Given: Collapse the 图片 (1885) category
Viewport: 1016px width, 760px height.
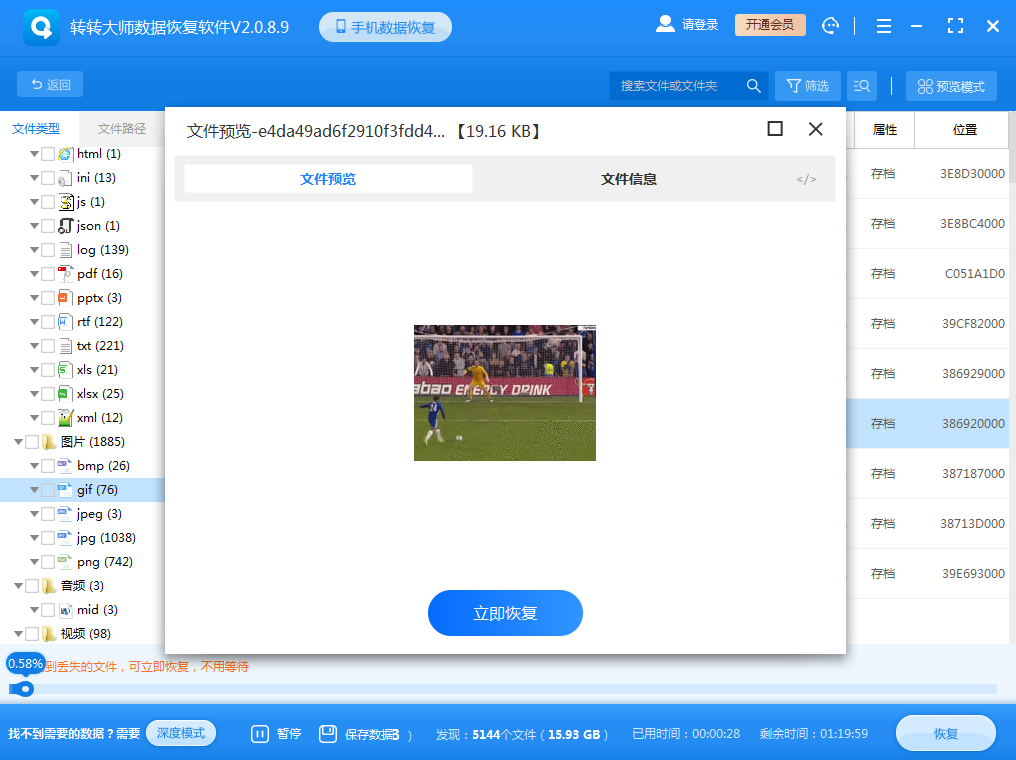Looking at the screenshot, I should pos(19,441).
